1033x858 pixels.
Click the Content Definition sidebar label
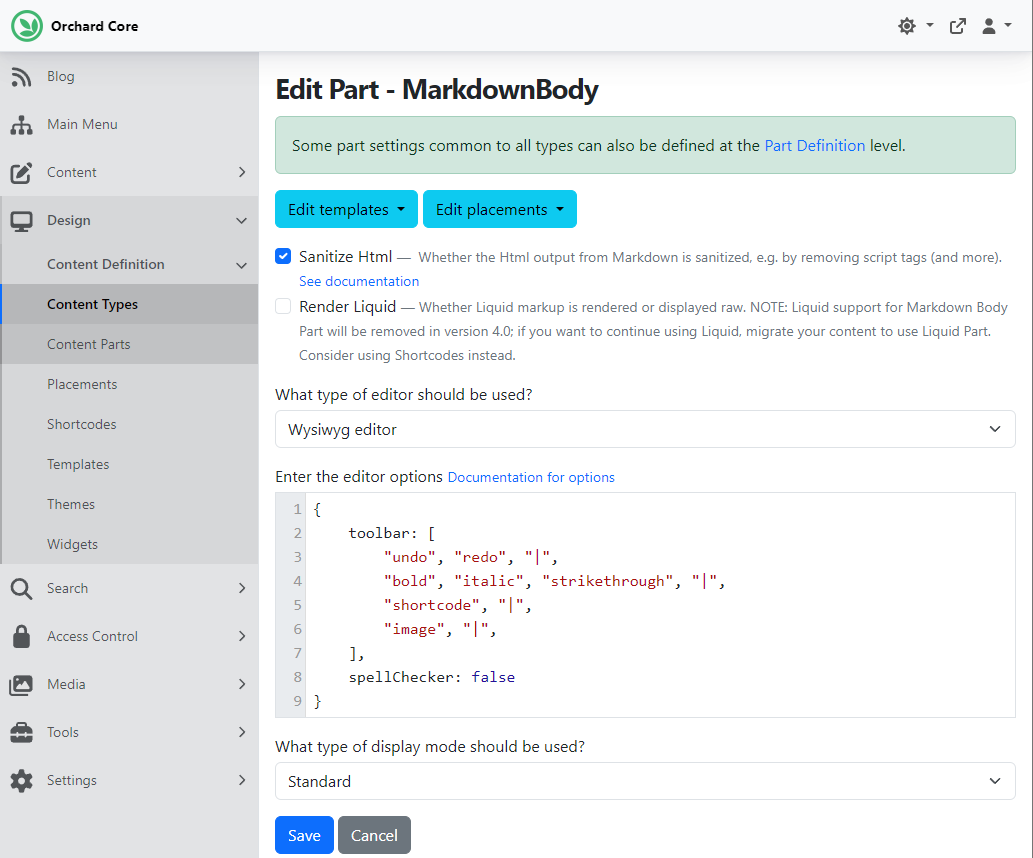pyautogui.click(x=105, y=264)
